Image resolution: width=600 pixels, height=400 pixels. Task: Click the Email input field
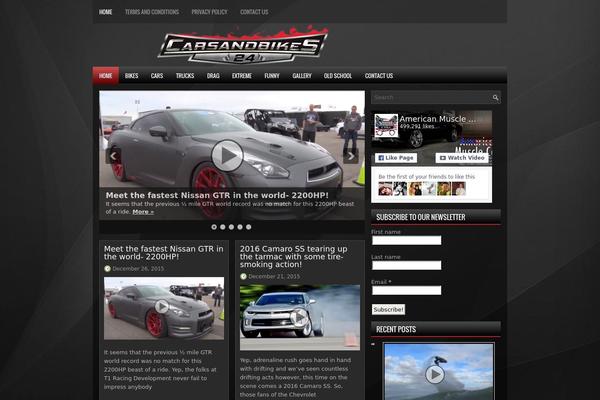(x=406, y=291)
